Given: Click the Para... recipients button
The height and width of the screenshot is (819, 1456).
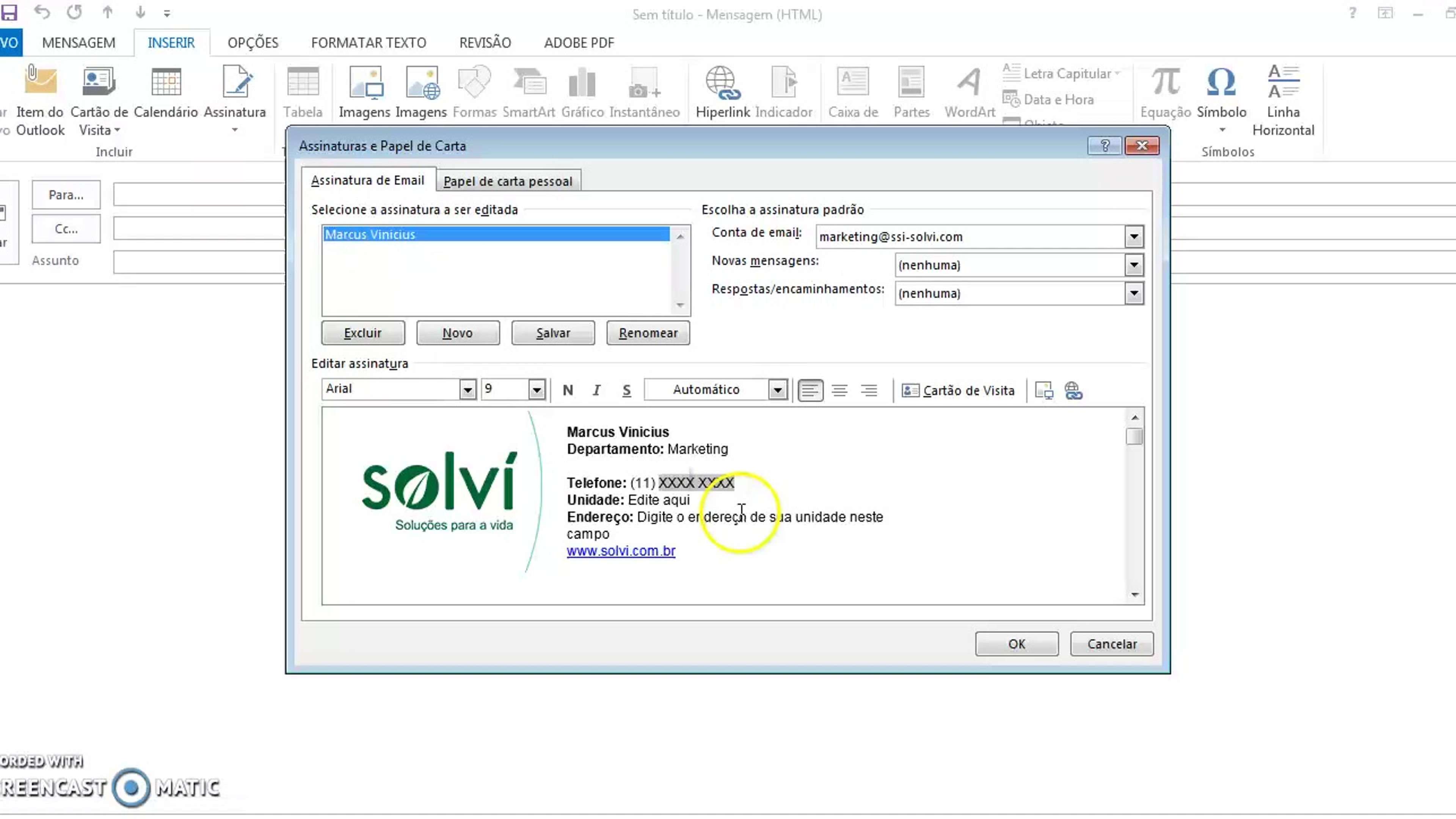Looking at the screenshot, I should click(x=66, y=195).
